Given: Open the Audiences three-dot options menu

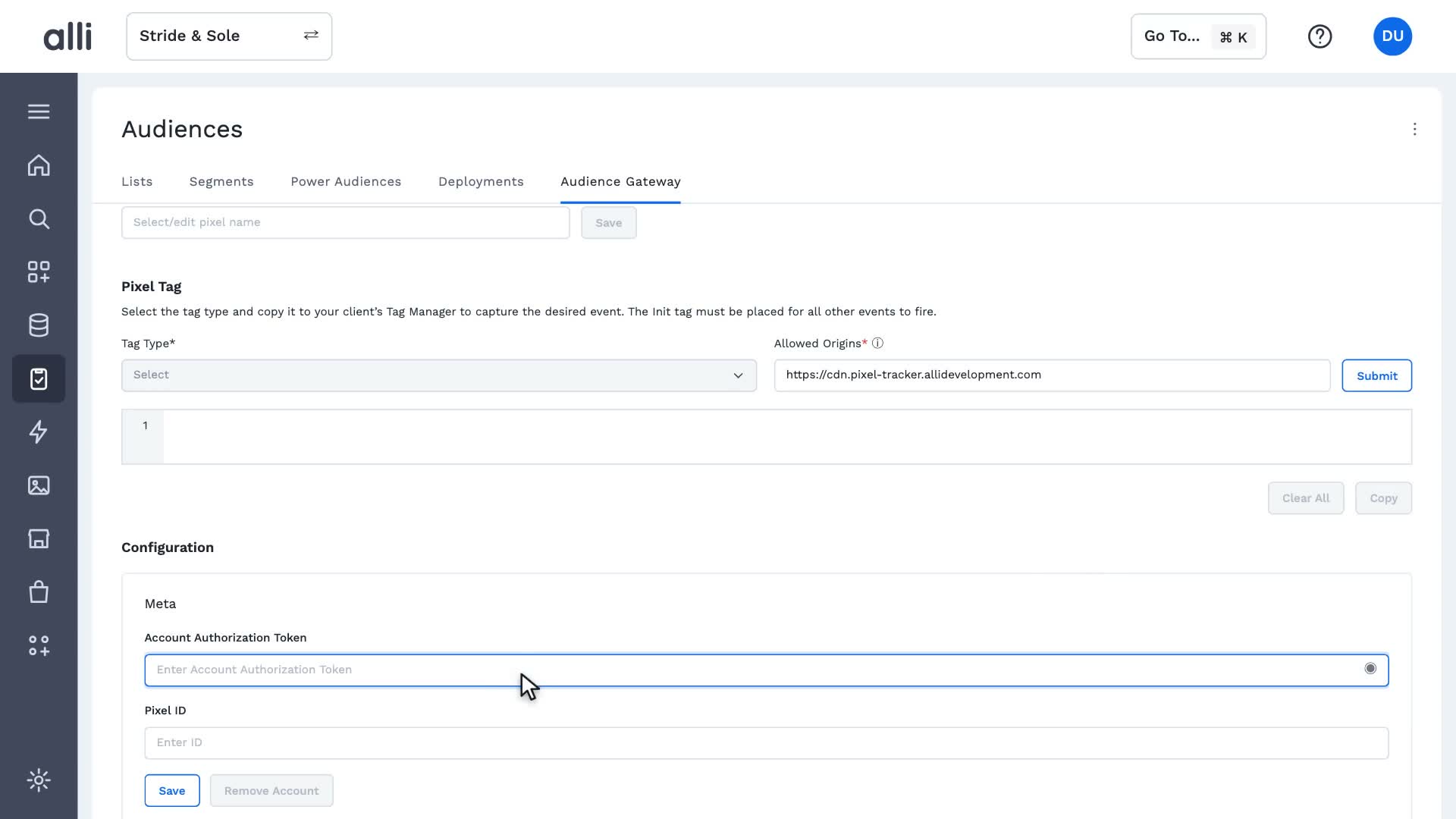Looking at the screenshot, I should click(x=1414, y=129).
